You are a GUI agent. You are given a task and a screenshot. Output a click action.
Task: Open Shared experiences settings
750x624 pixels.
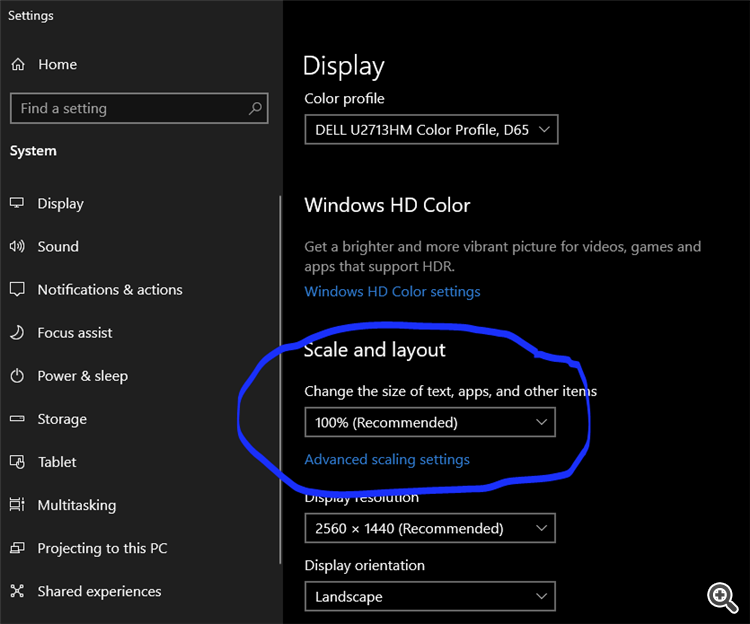[99, 591]
